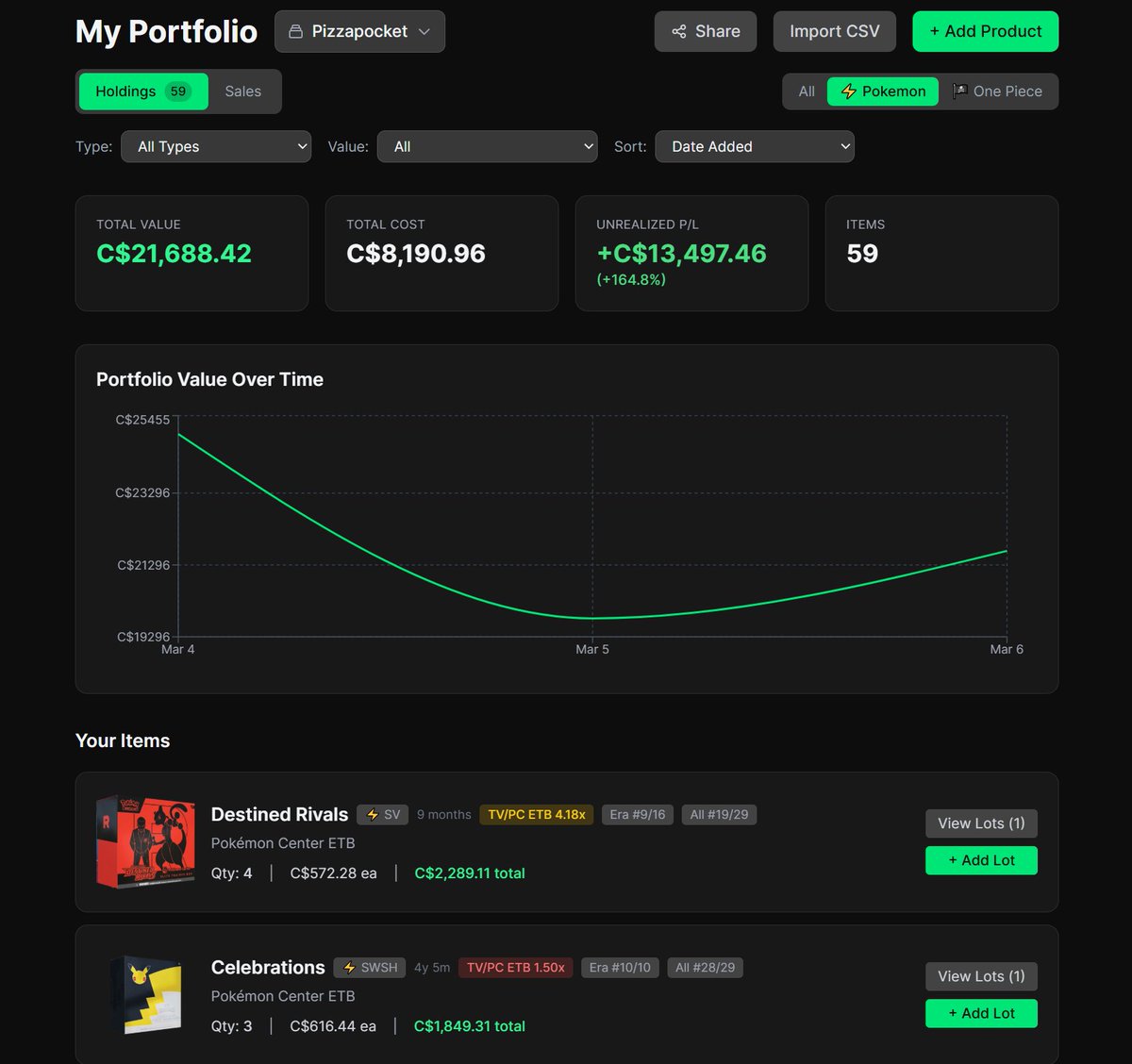Click the Celebrations title

[268, 968]
